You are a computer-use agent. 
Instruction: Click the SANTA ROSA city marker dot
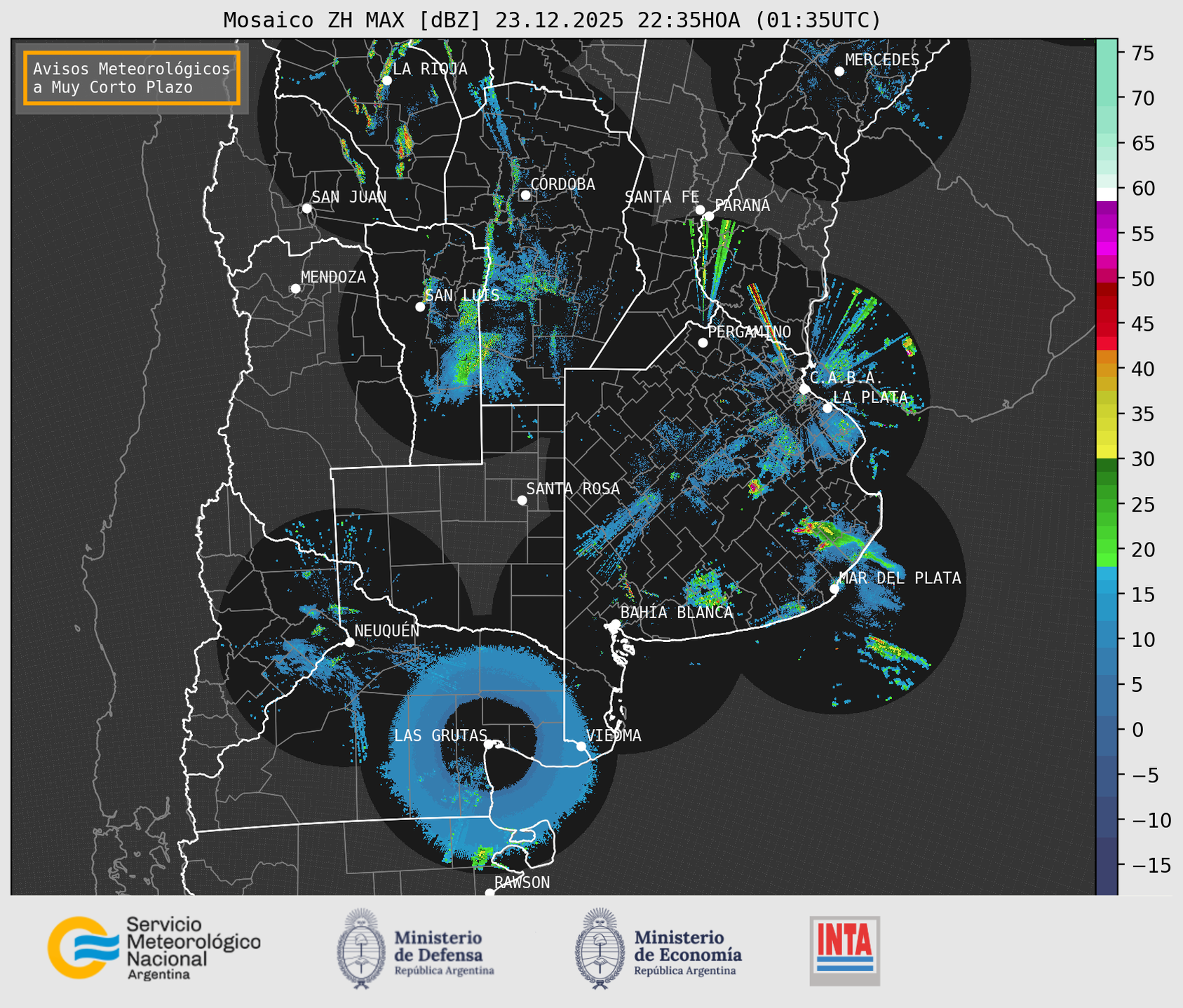522,500
